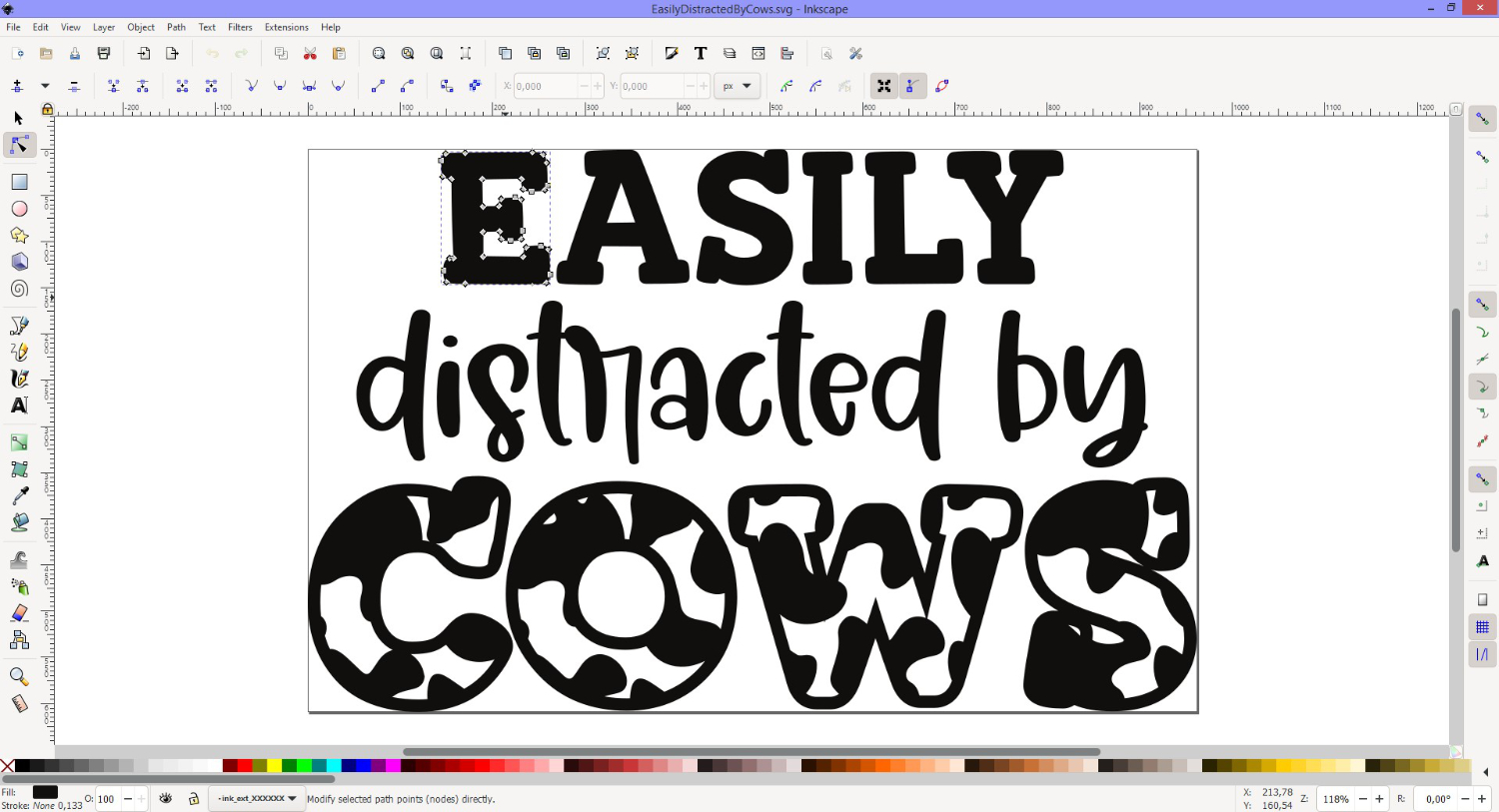Viewport: 1499px width, 812px height.
Task: Click the Print document icon
Action: click(104, 54)
